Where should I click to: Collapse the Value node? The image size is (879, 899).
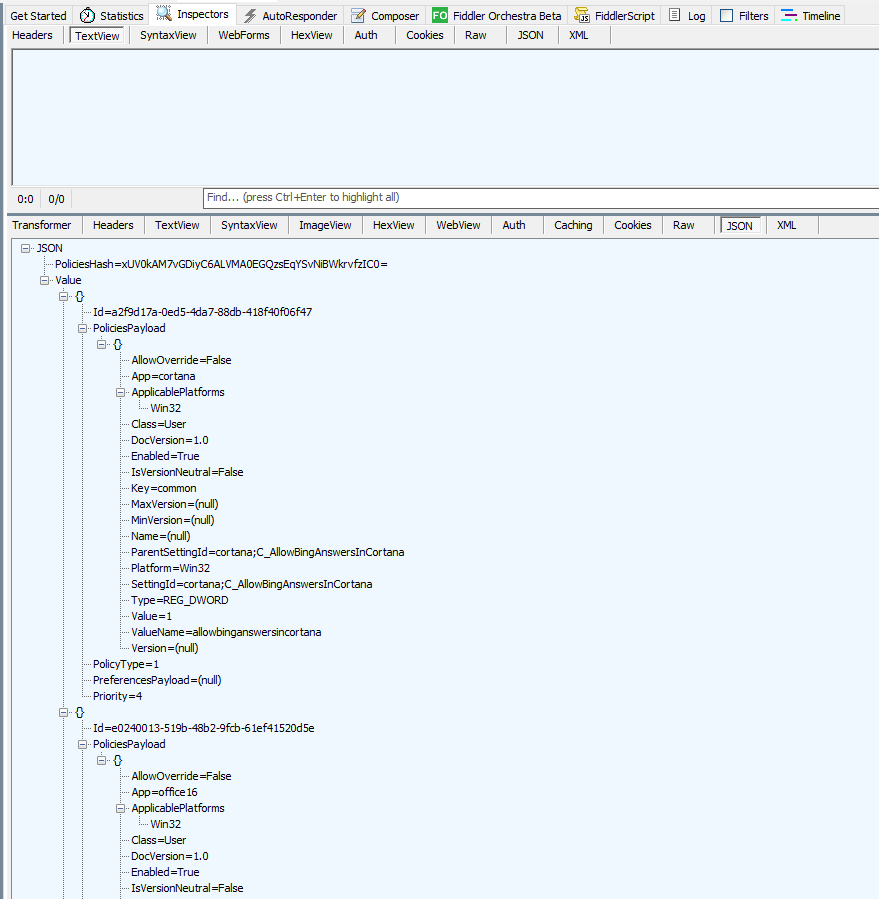(44, 280)
